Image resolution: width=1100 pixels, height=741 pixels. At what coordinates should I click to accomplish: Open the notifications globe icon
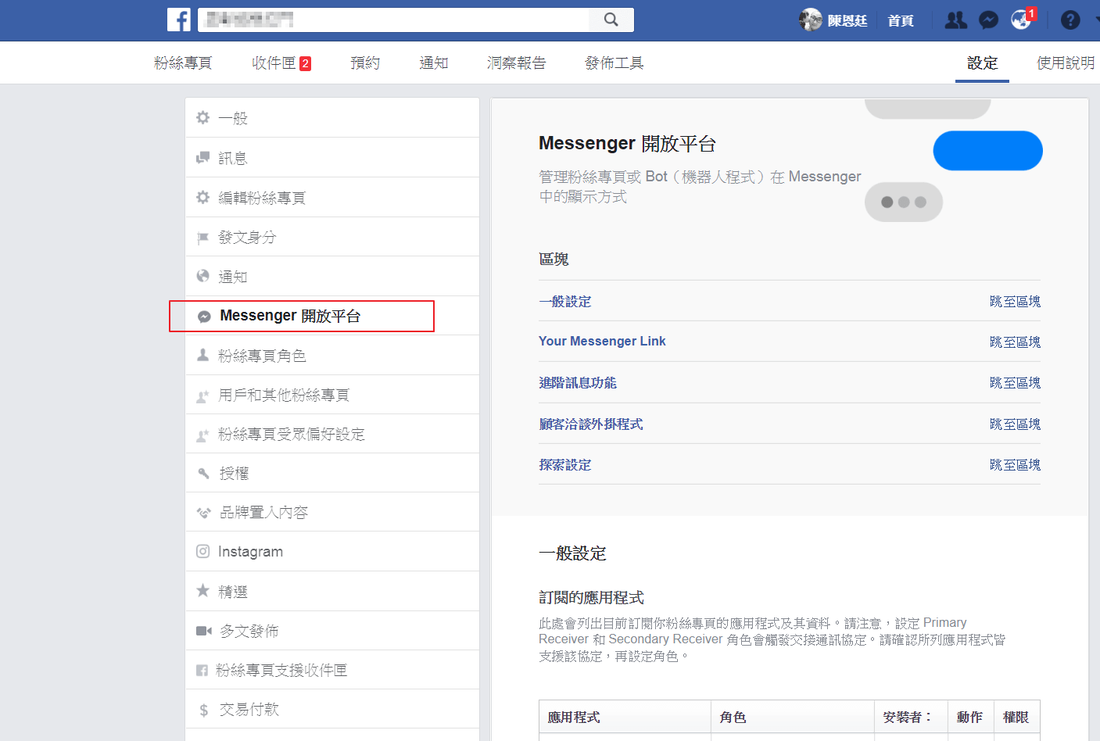point(1021,20)
